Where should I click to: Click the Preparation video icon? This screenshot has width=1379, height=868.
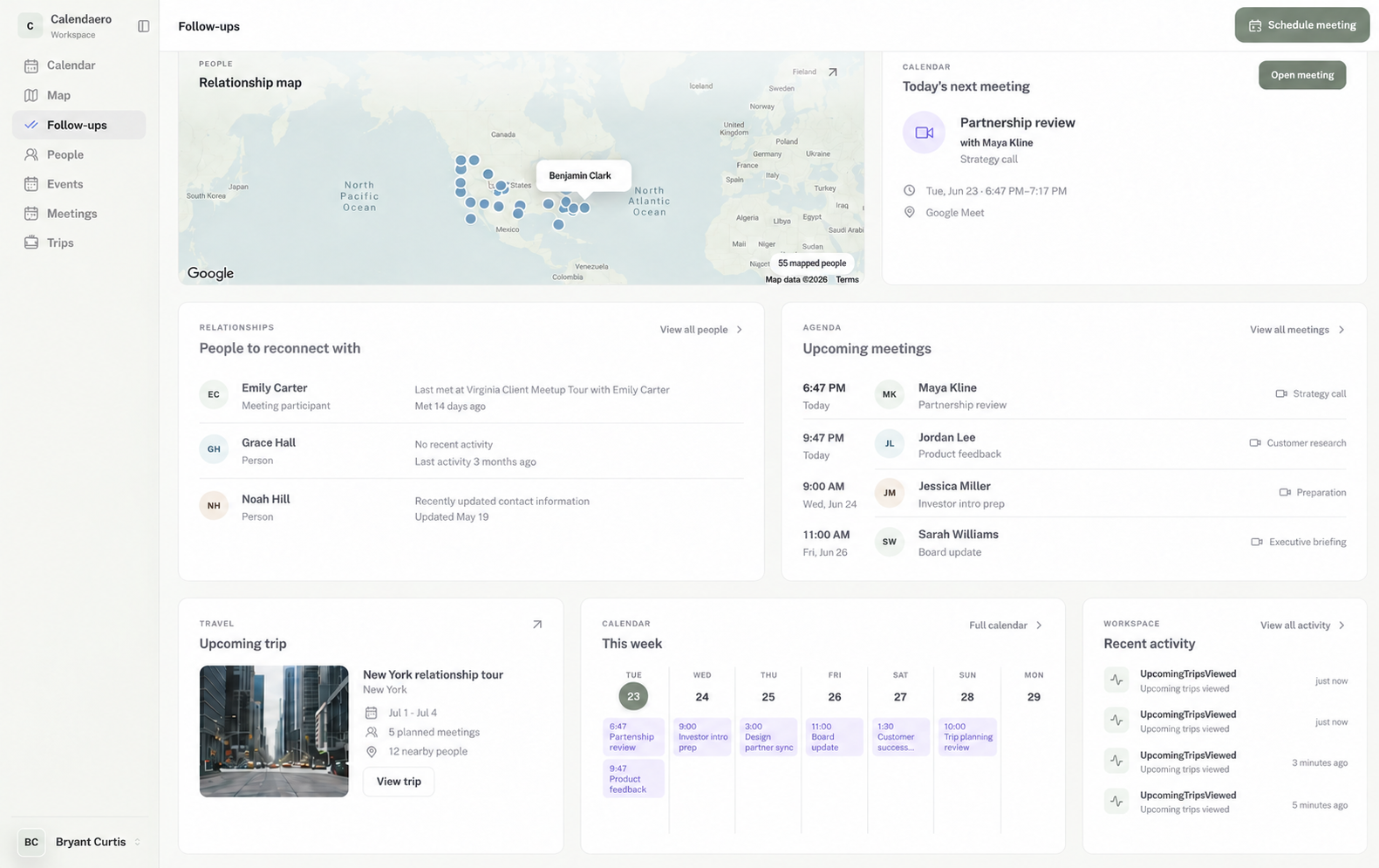point(1285,493)
